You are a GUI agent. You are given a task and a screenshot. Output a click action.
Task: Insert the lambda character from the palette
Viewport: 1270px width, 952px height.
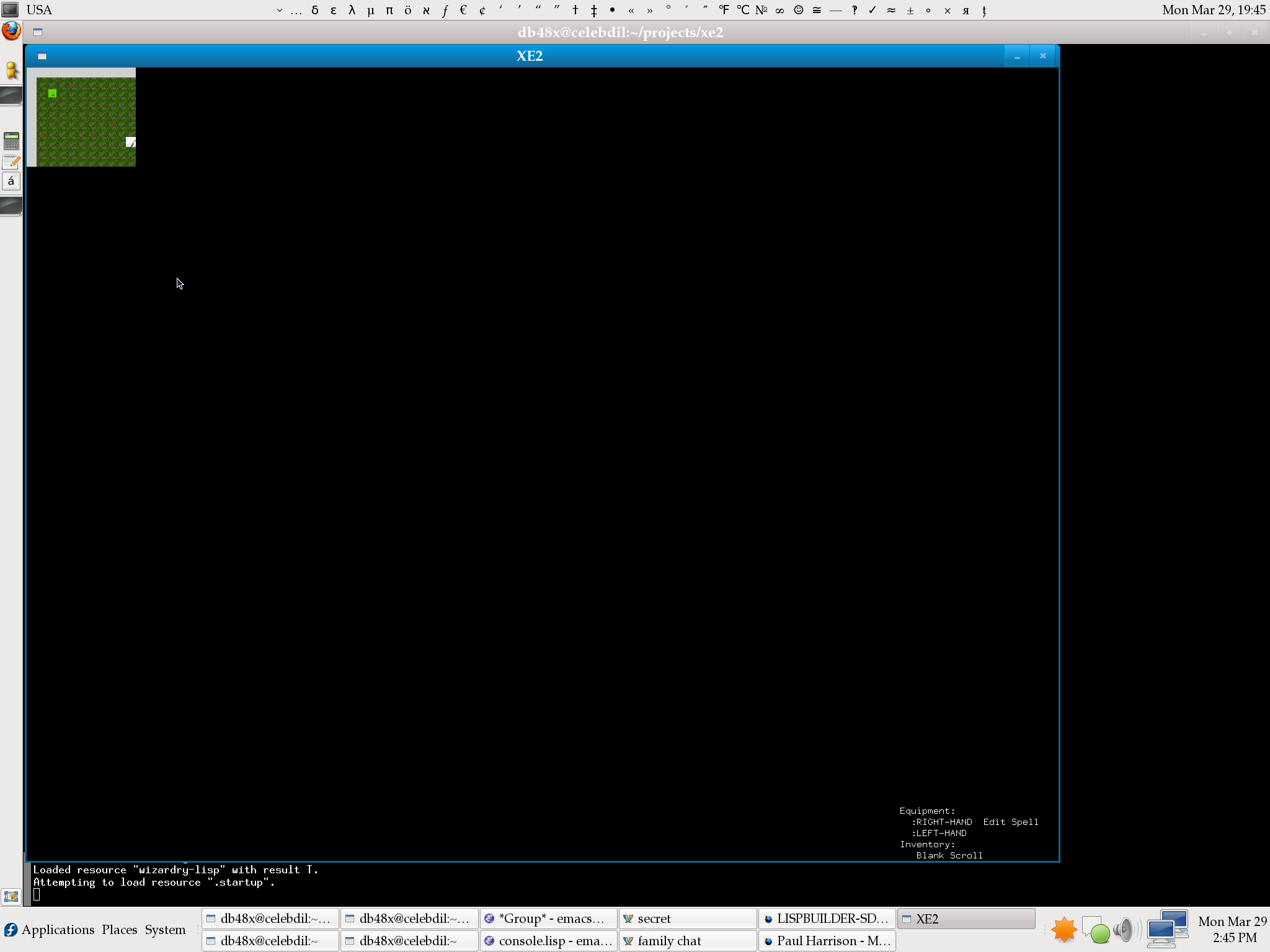[352, 10]
